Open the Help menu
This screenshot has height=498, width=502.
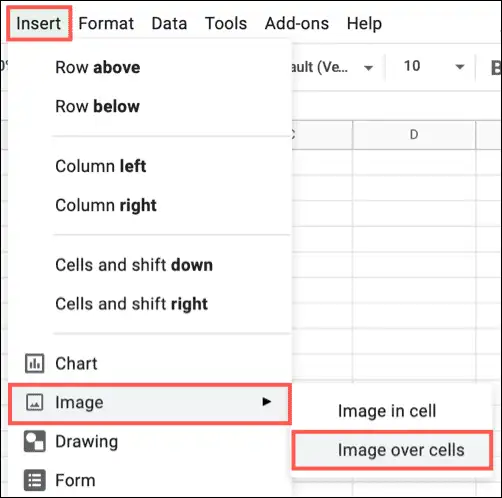[x=364, y=23]
